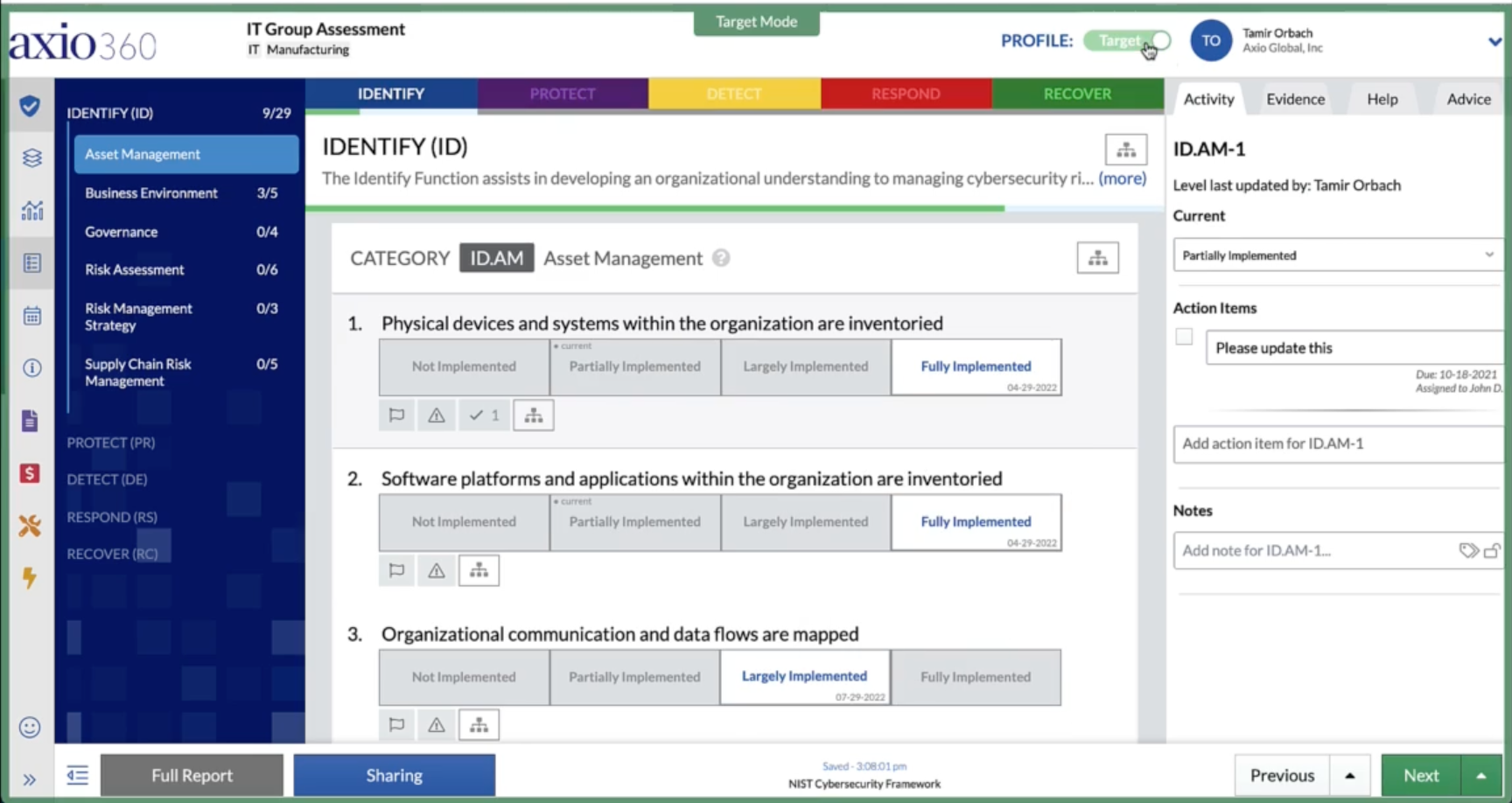
Task: Click the Full Report button
Action: (192, 775)
